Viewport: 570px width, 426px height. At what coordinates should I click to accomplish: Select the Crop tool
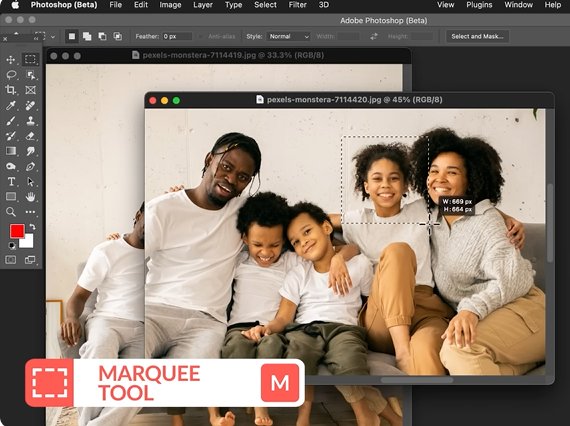point(11,90)
